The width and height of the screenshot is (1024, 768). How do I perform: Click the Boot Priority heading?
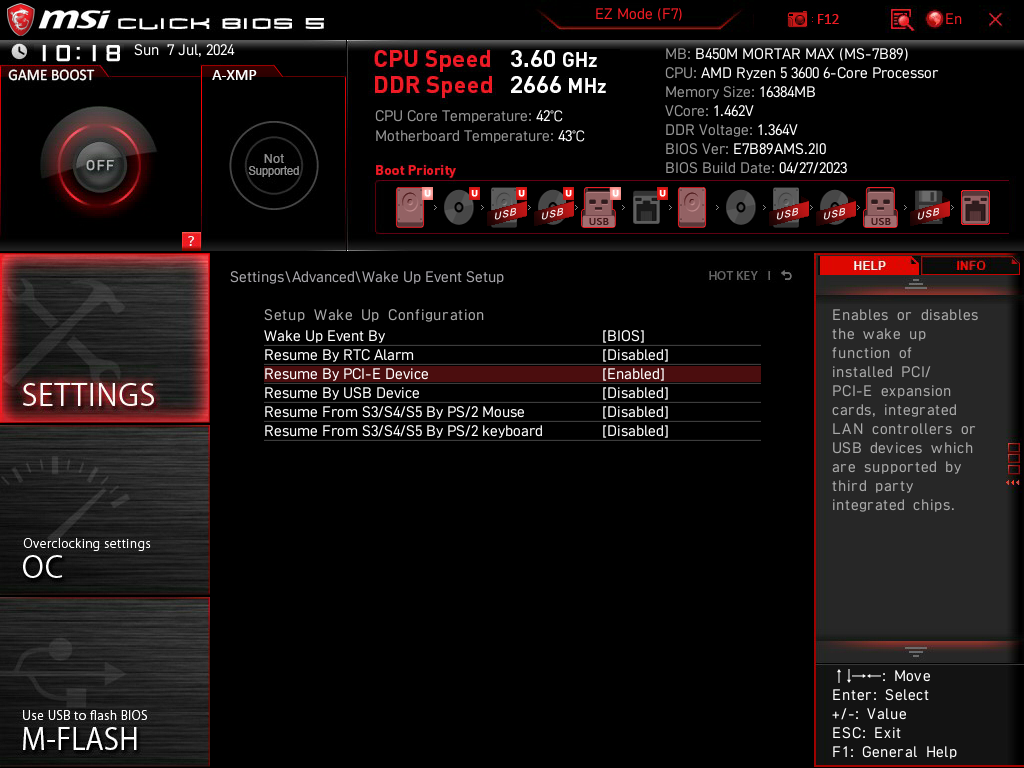point(415,170)
